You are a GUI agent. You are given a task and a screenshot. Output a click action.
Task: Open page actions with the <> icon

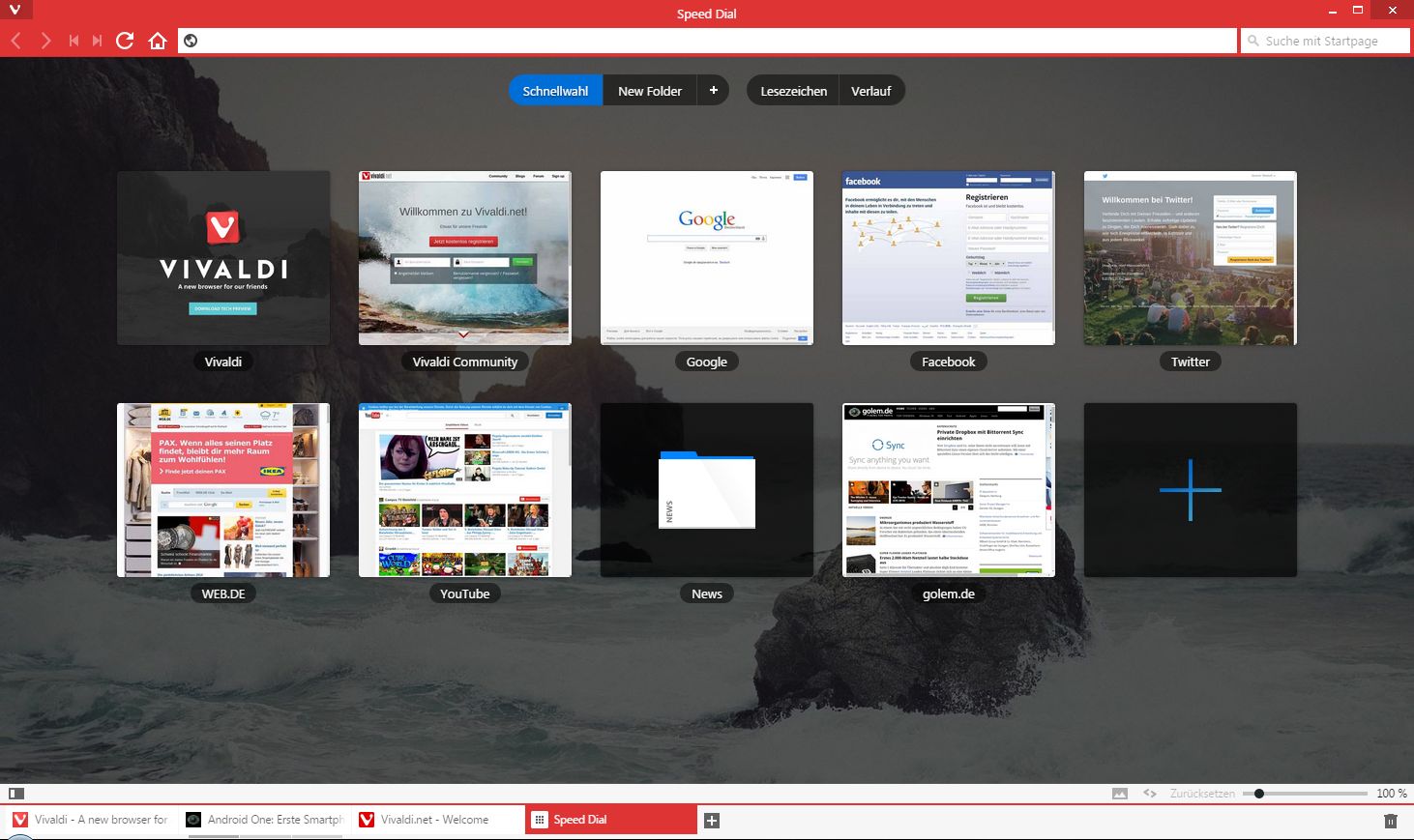[1150, 793]
